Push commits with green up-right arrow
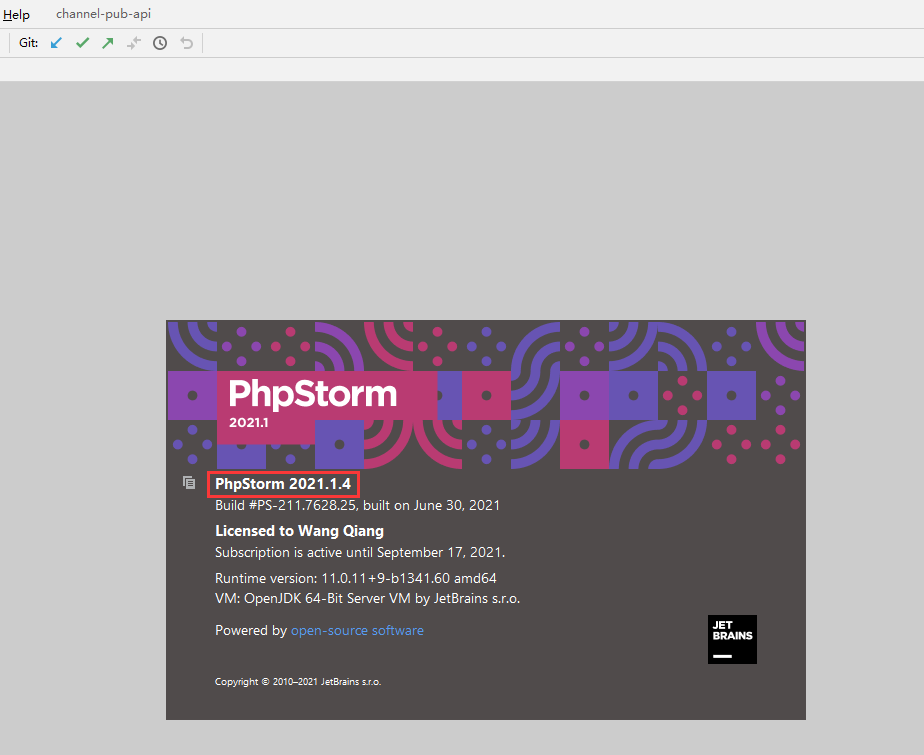This screenshot has height=755, width=924. coord(108,43)
